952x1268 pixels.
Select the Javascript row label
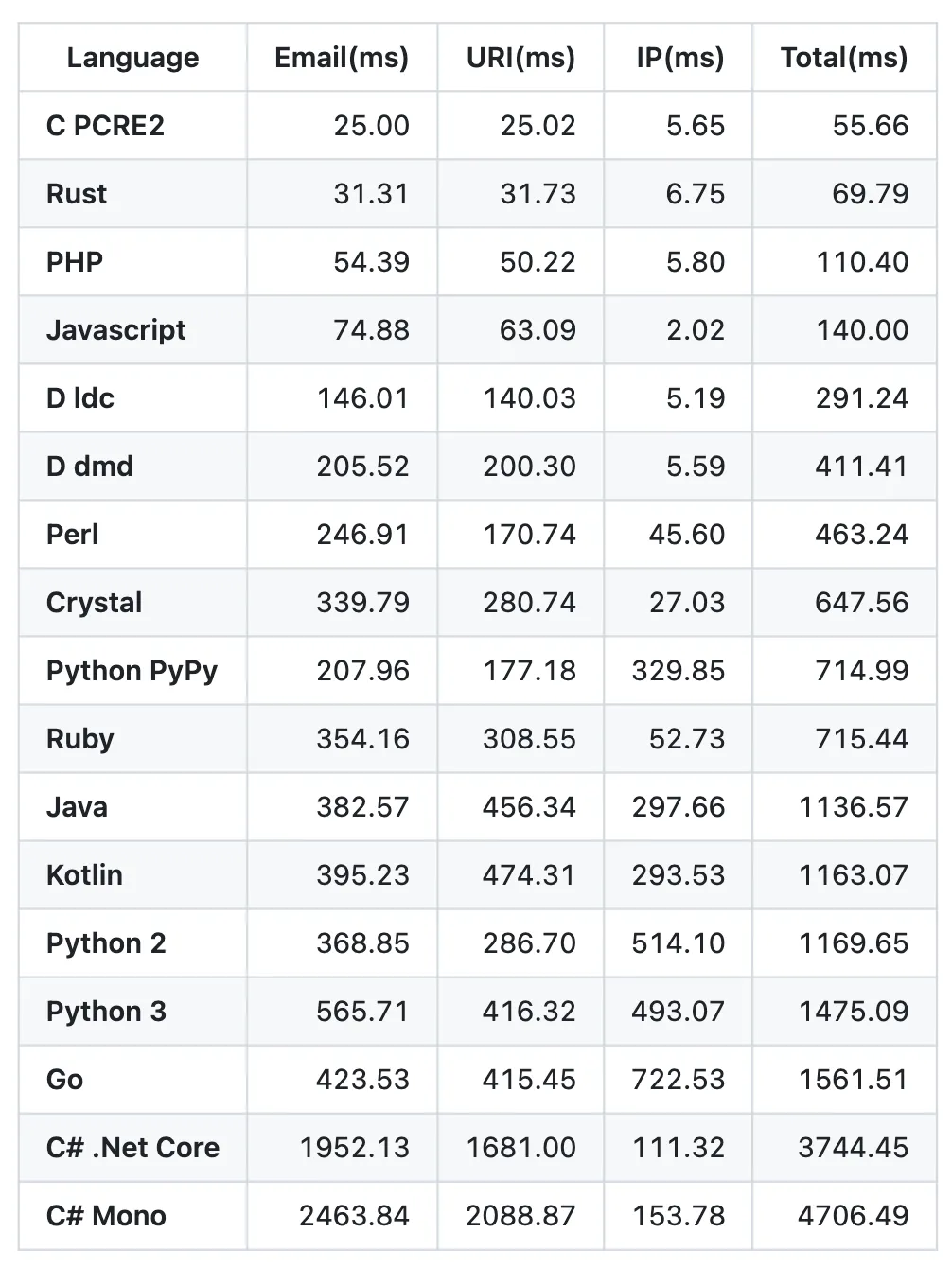click(116, 330)
